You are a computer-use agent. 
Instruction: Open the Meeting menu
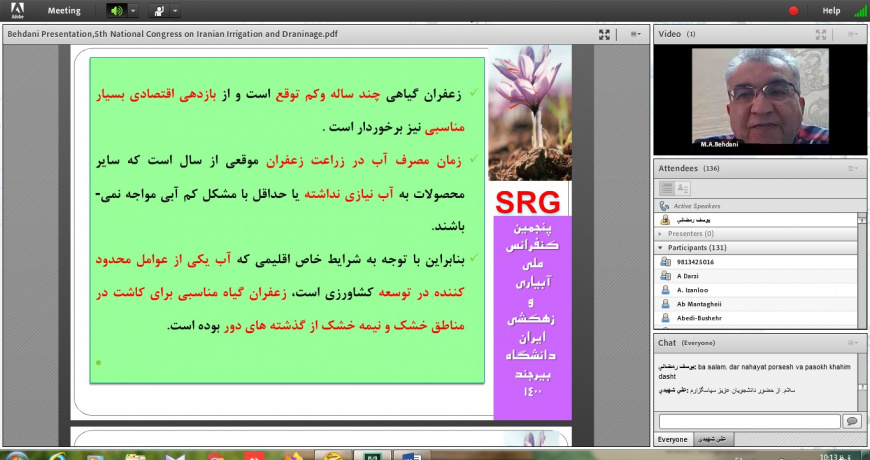[x=64, y=11]
